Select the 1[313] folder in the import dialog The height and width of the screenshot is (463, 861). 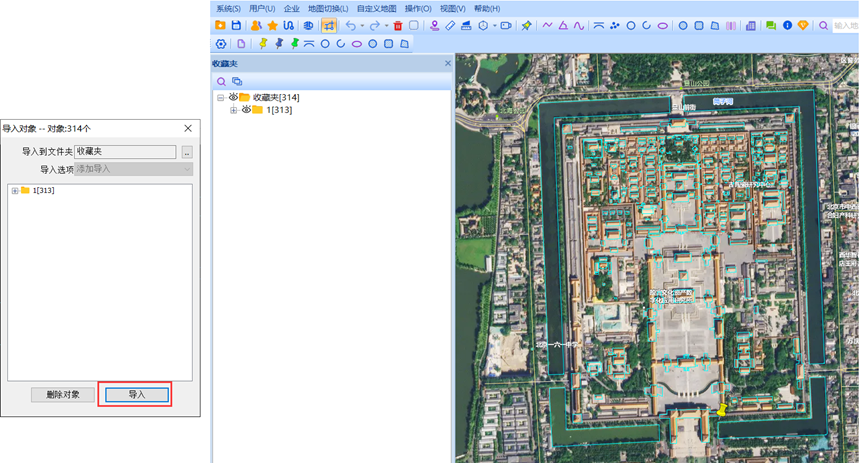(x=43, y=191)
